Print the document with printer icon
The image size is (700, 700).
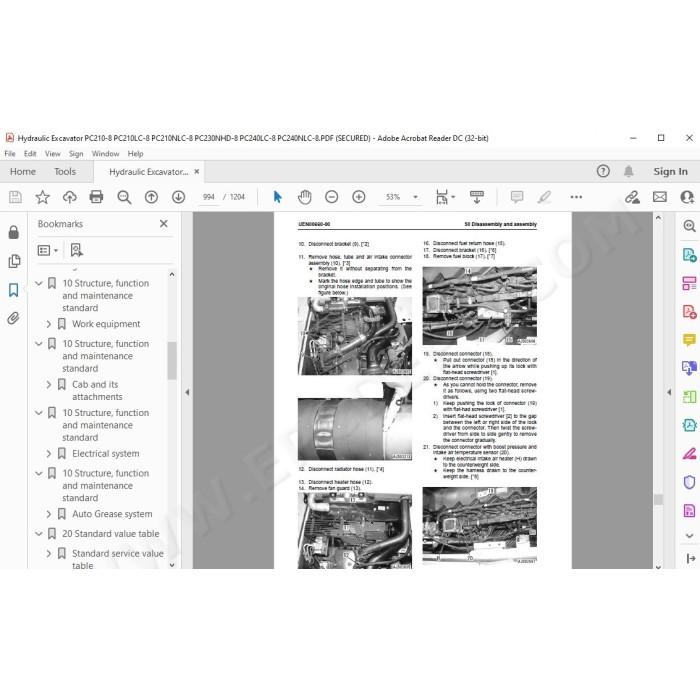click(x=96, y=197)
